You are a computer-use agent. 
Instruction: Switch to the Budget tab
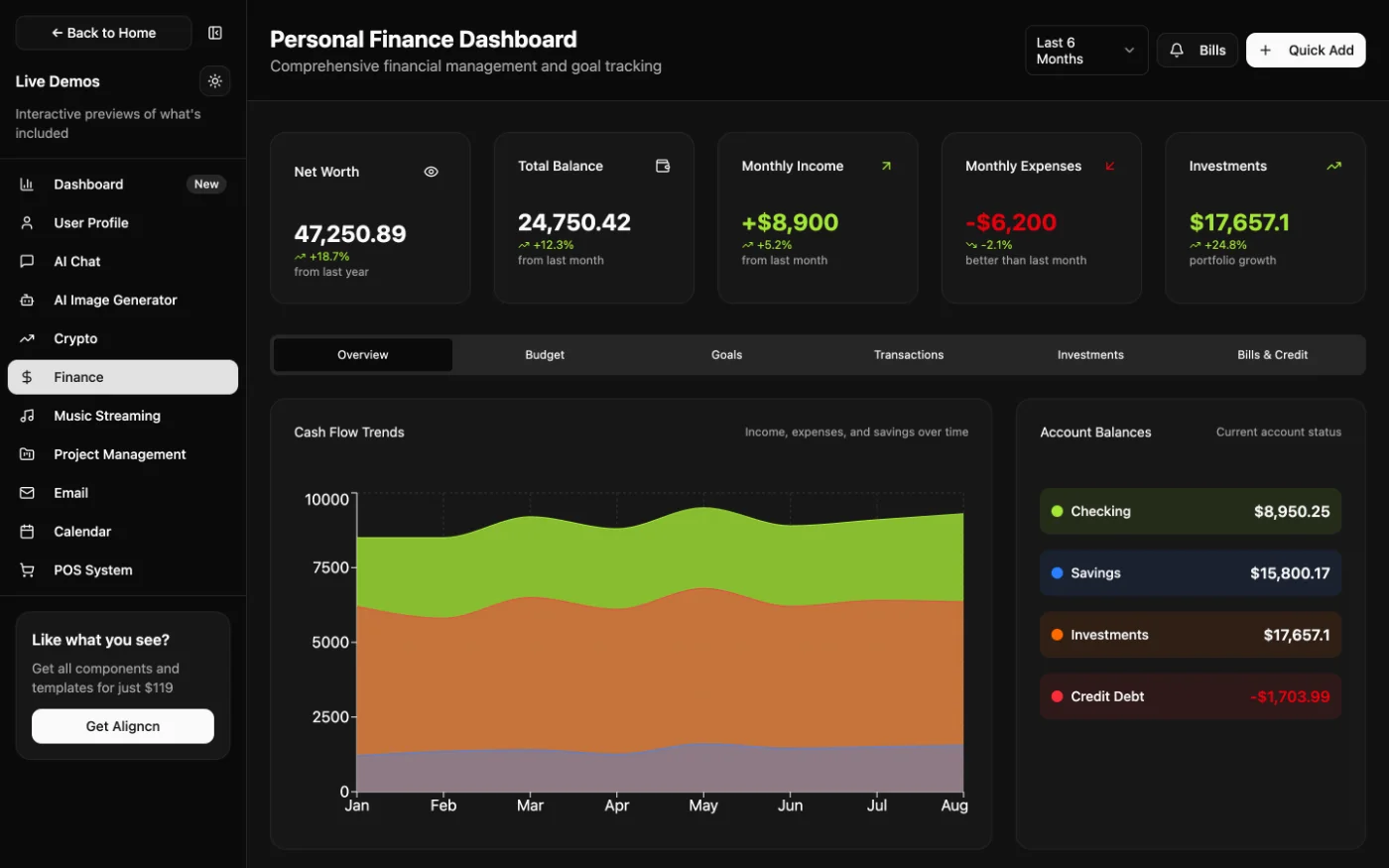click(545, 355)
